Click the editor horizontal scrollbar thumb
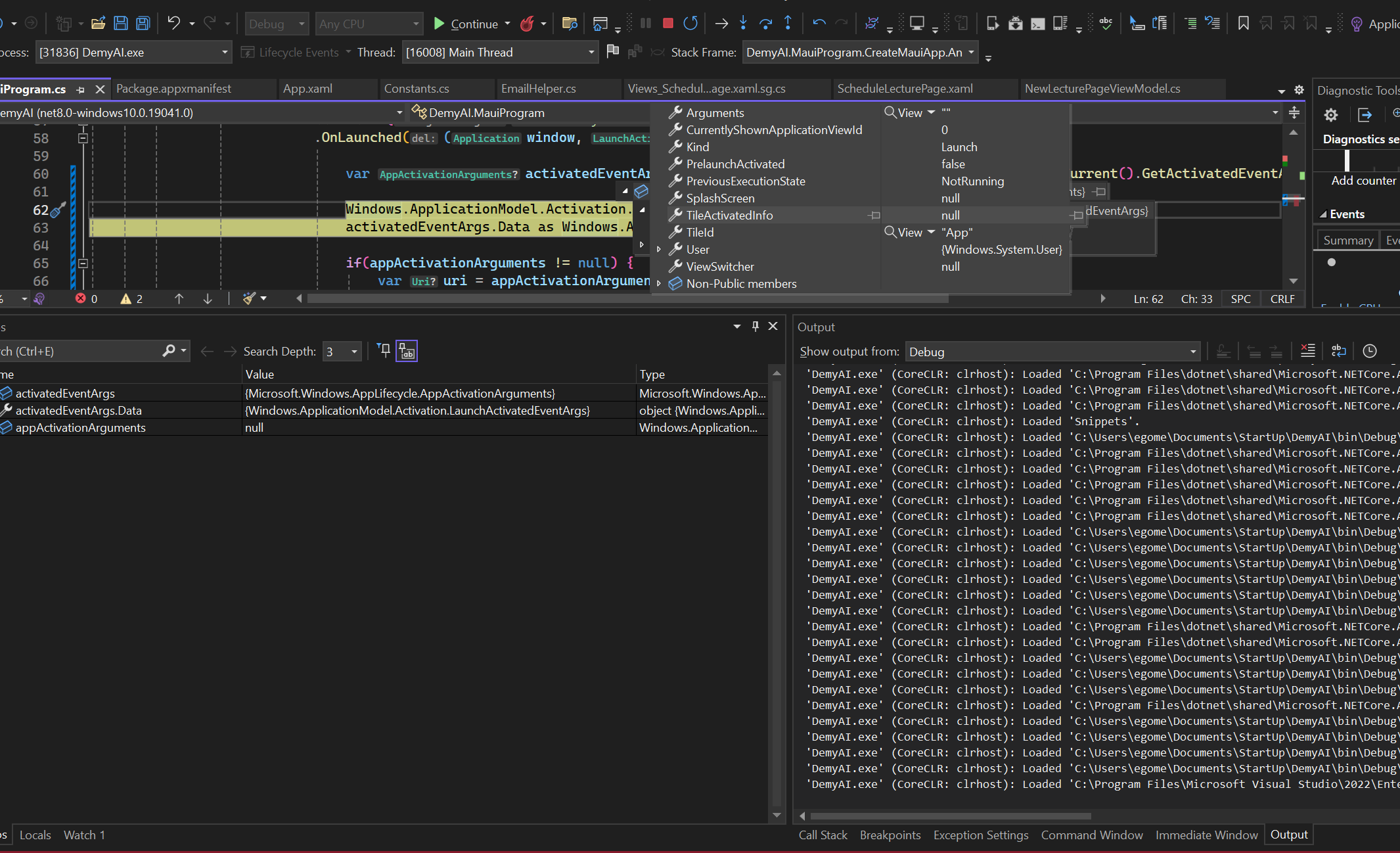 tap(628, 299)
